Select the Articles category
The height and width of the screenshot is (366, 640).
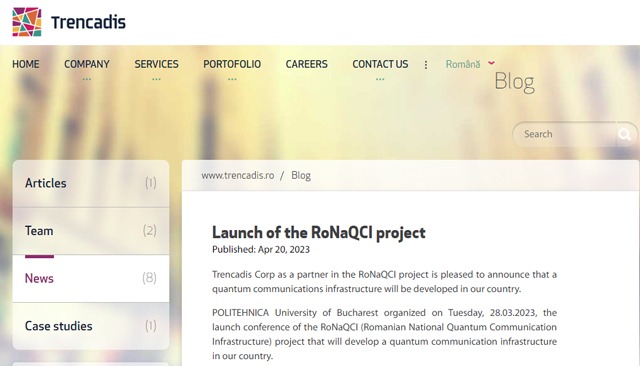tap(91, 183)
